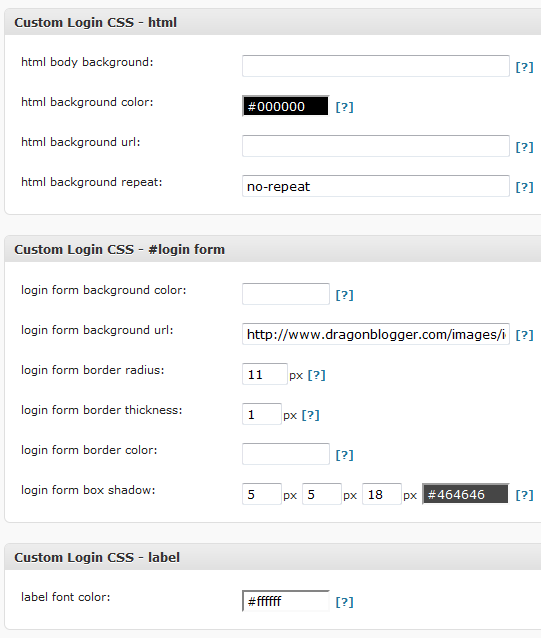The width and height of the screenshot is (541, 638).
Task: Focus the login form background url field
Action: coord(376,334)
